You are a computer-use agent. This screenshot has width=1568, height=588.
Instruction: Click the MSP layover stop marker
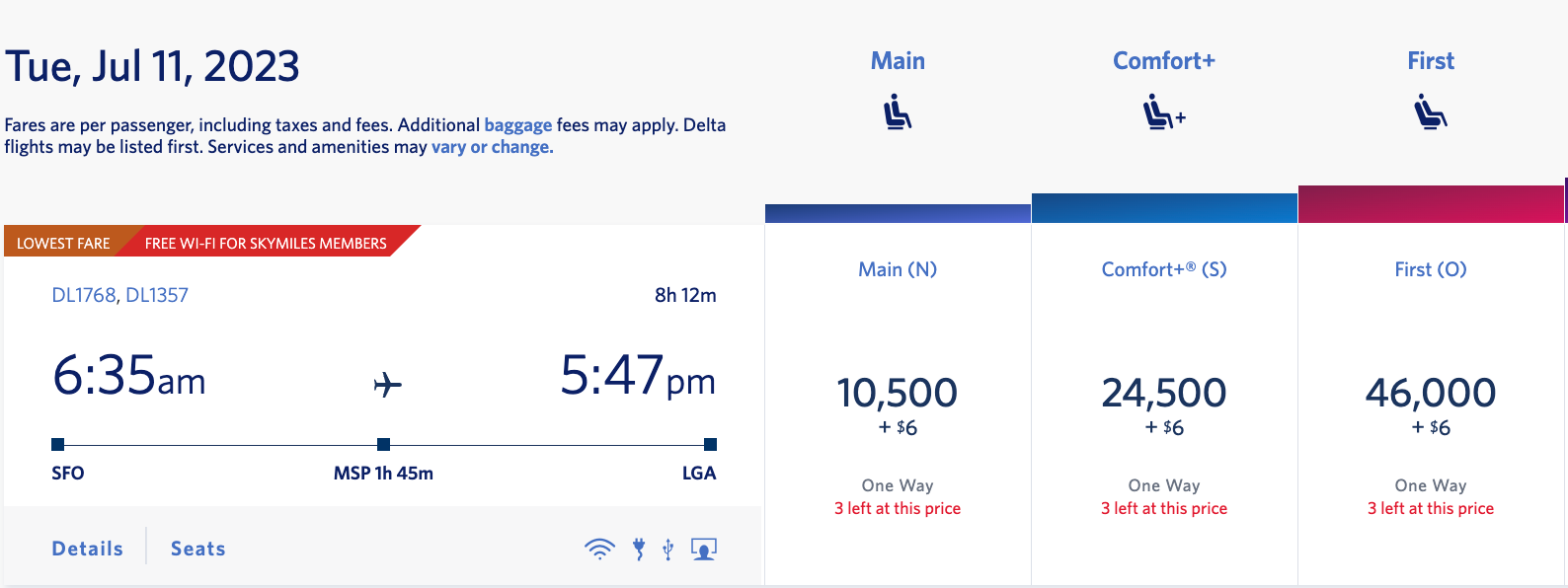point(382,444)
